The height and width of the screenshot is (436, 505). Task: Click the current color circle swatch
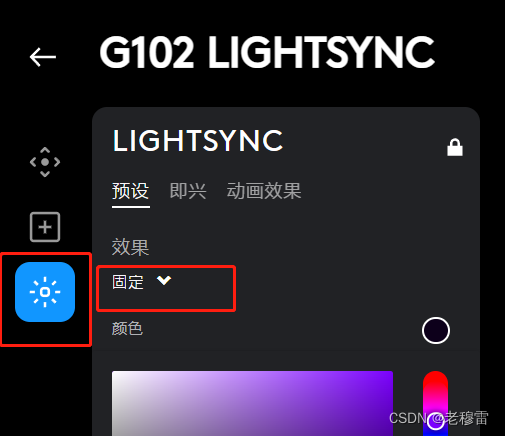pyautogui.click(x=436, y=331)
